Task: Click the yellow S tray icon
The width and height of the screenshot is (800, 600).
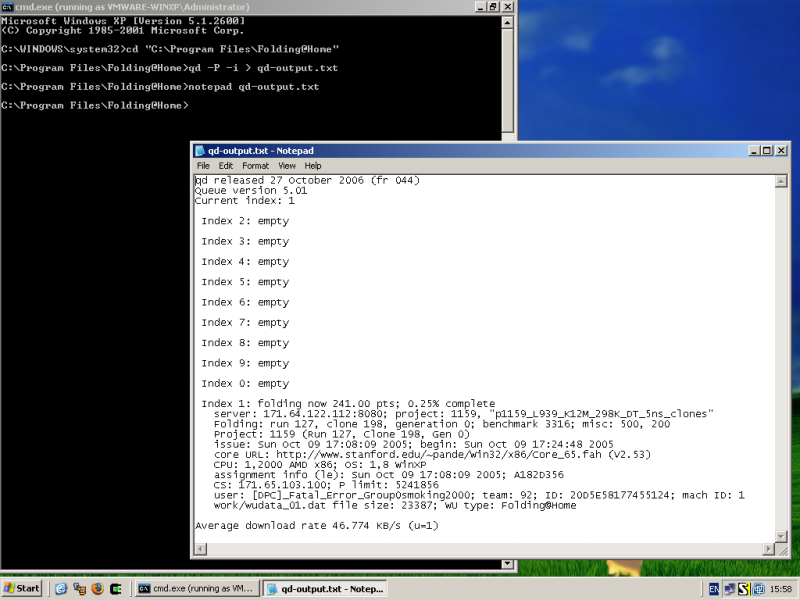Action: click(744, 589)
